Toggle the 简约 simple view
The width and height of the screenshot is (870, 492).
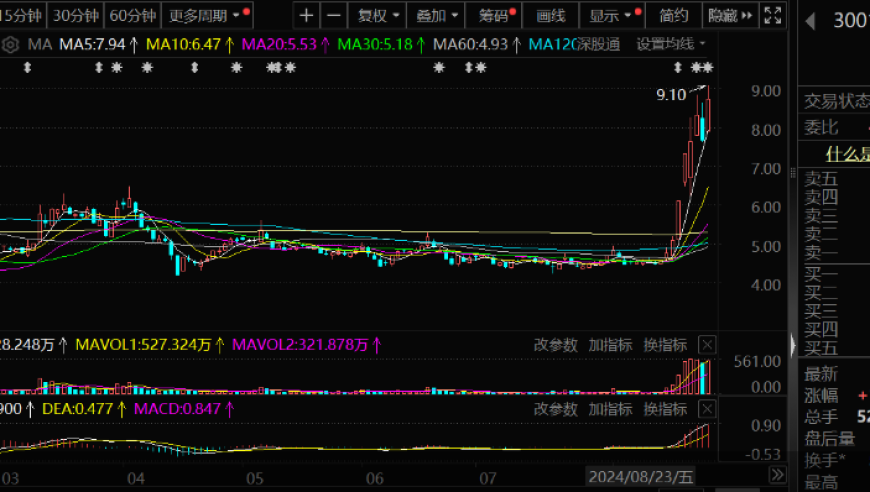672,15
